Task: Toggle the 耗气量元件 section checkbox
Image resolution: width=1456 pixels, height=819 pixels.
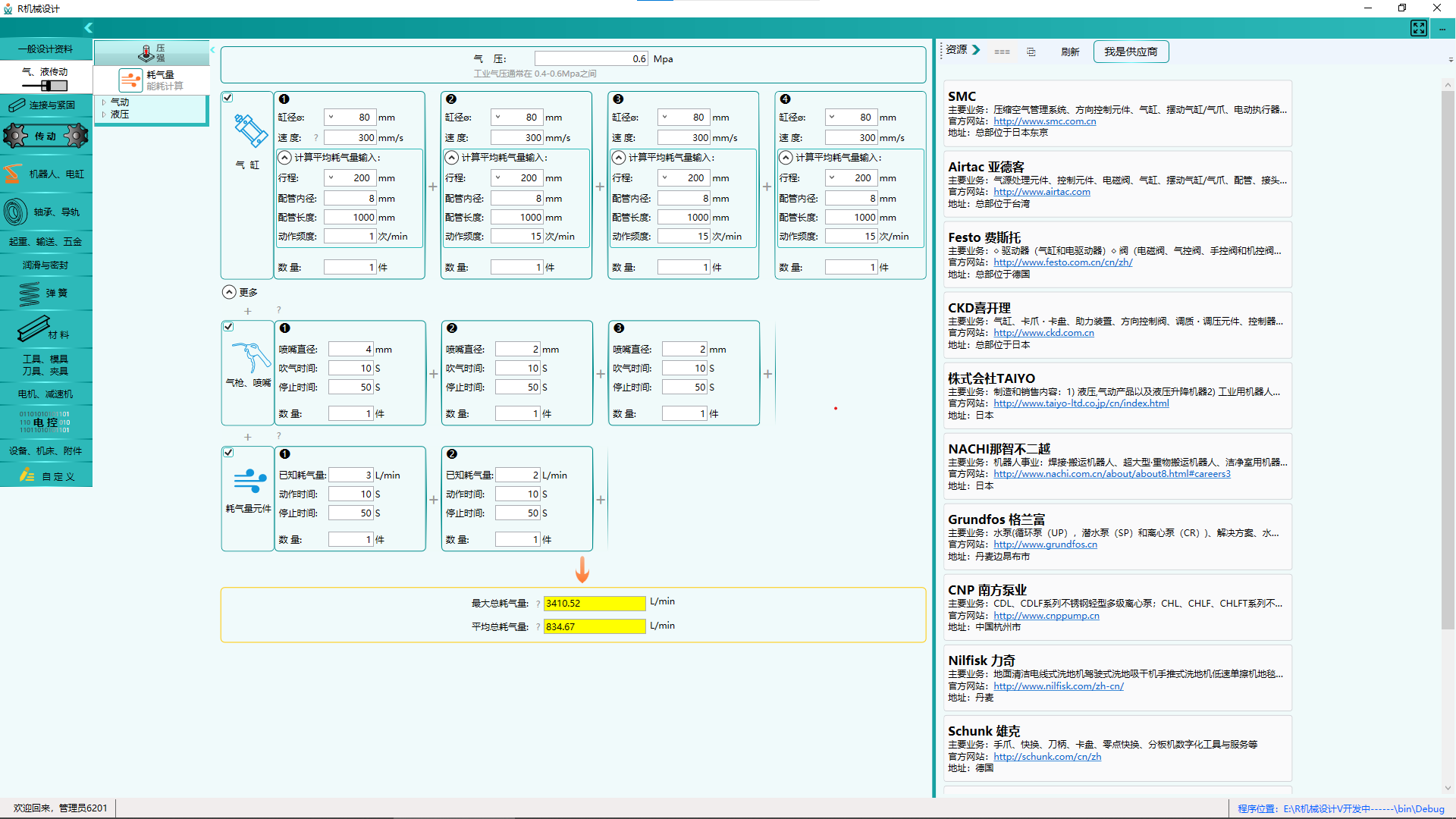Action: coord(228,453)
